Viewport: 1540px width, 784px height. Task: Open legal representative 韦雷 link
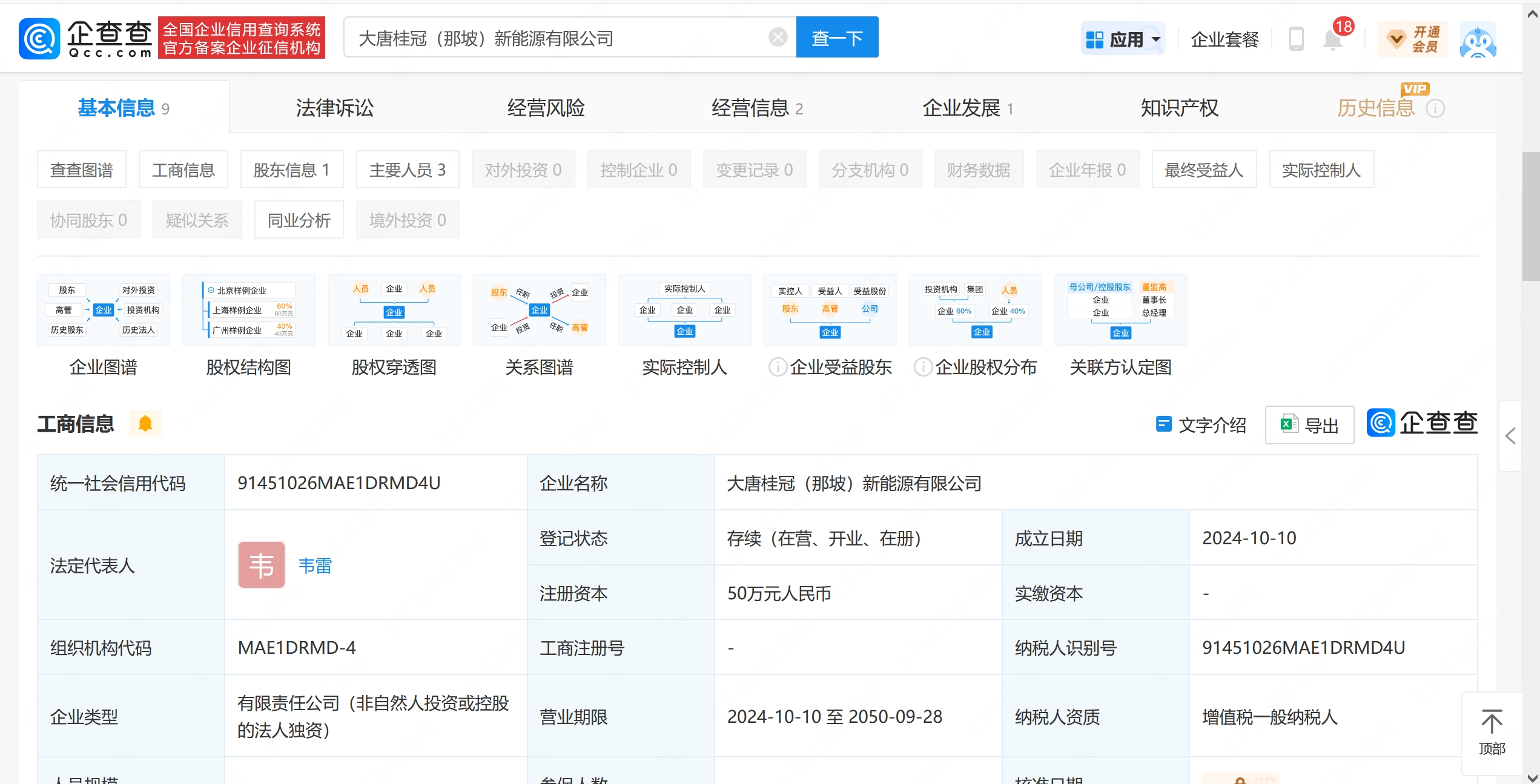pos(315,565)
